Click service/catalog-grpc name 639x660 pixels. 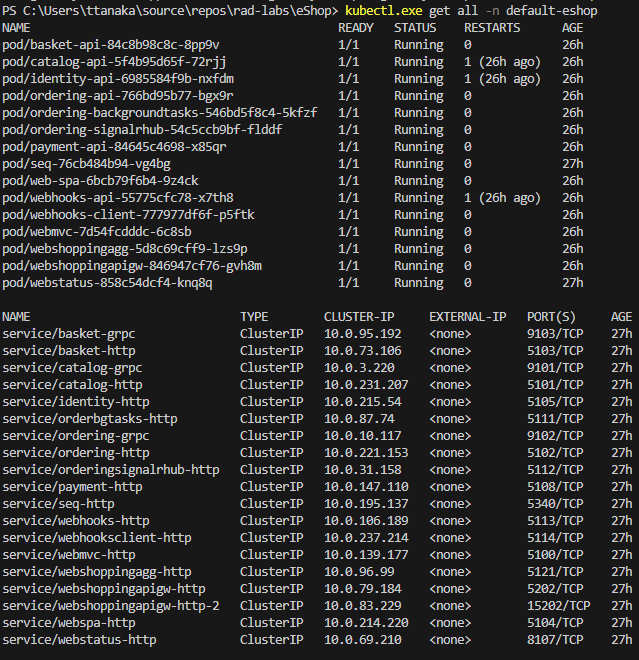(x=72, y=368)
